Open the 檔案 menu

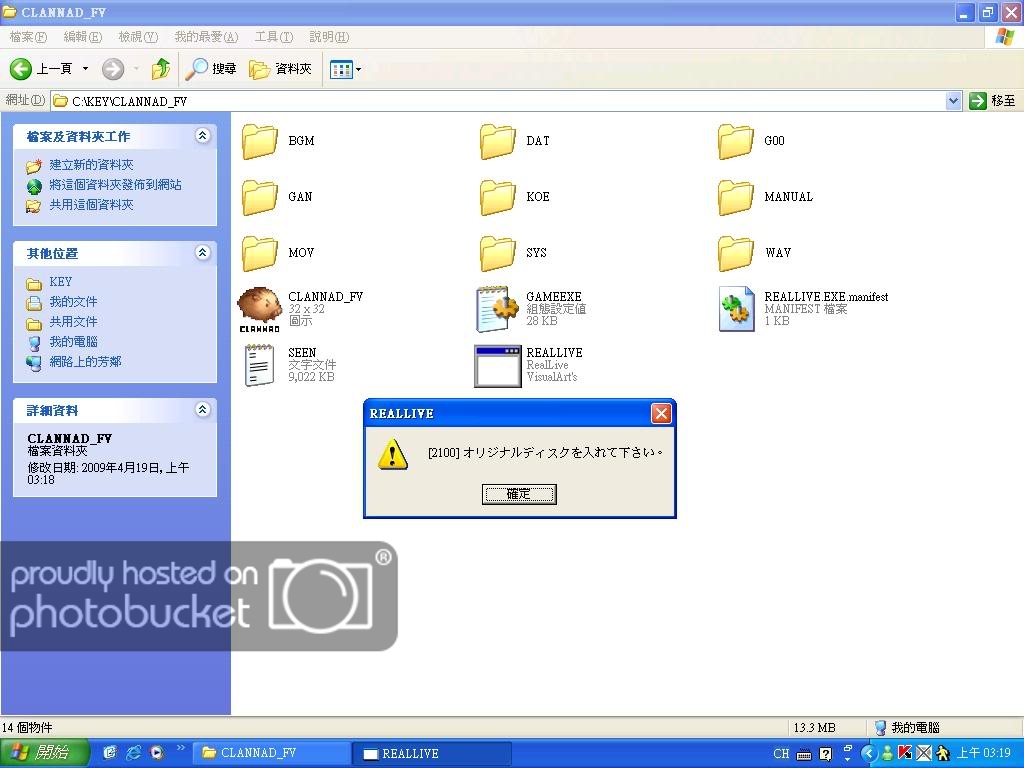27,37
